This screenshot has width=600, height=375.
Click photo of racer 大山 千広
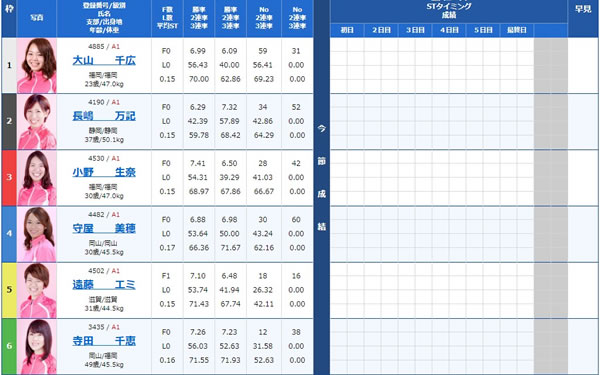click(x=37, y=65)
